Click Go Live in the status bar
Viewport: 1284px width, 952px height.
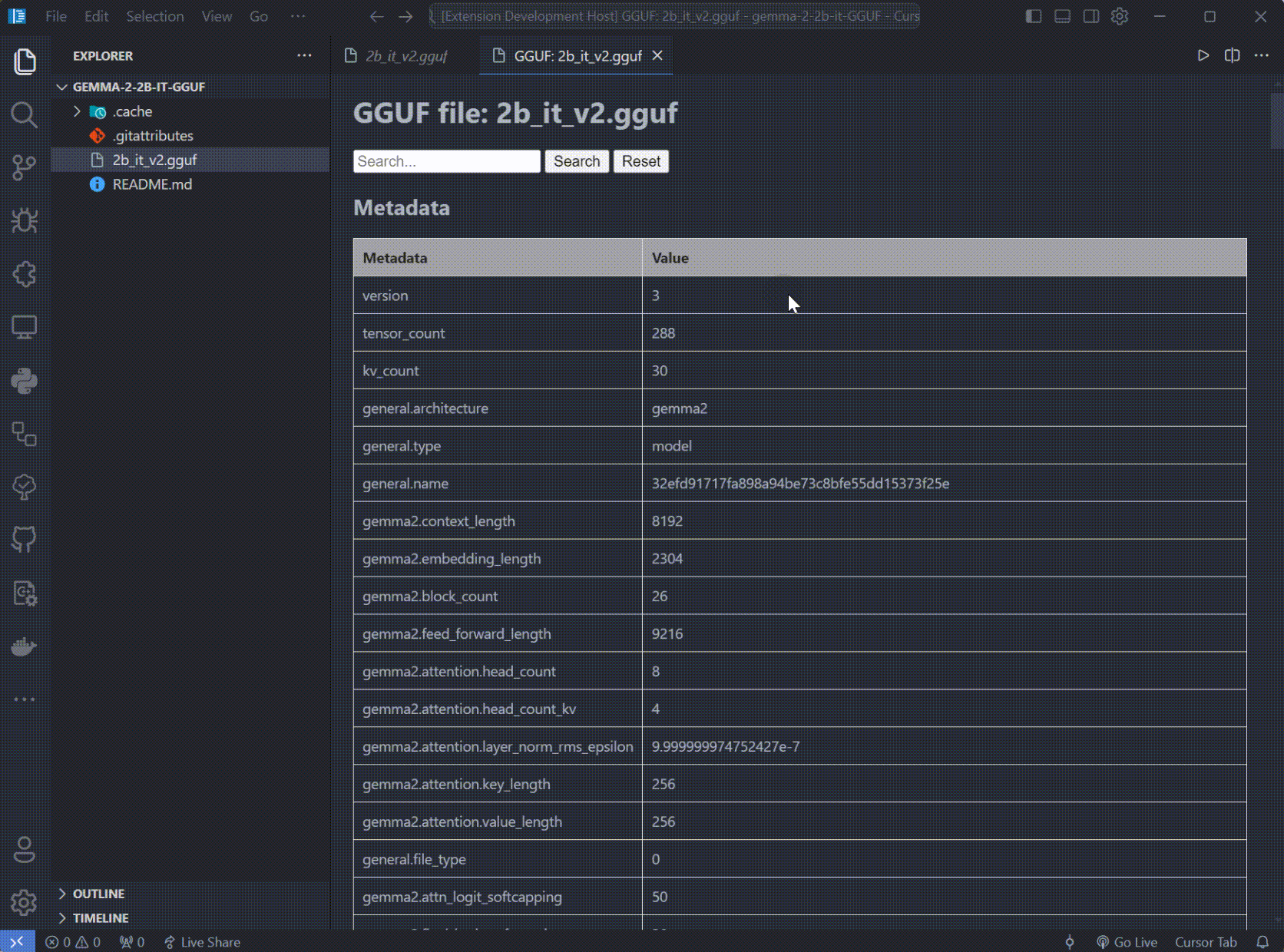click(x=1127, y=942)
